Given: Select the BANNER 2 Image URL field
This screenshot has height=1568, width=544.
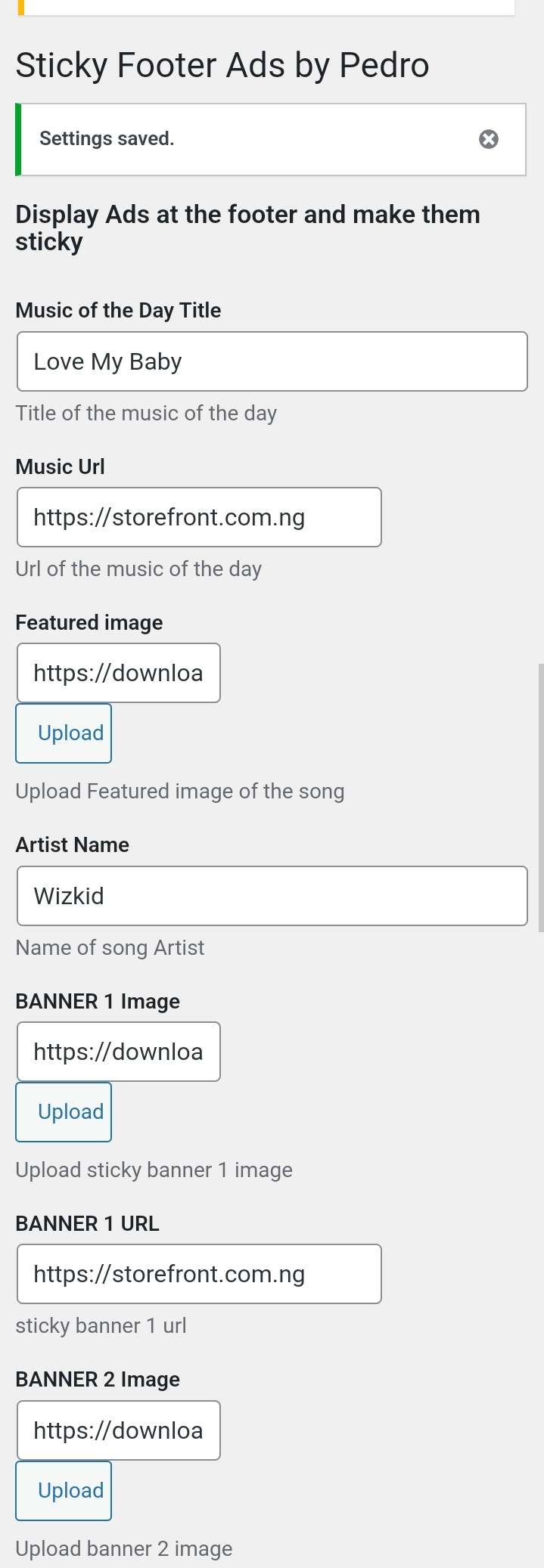Looking at the screenshot, I should click(x=119, y=1430).
